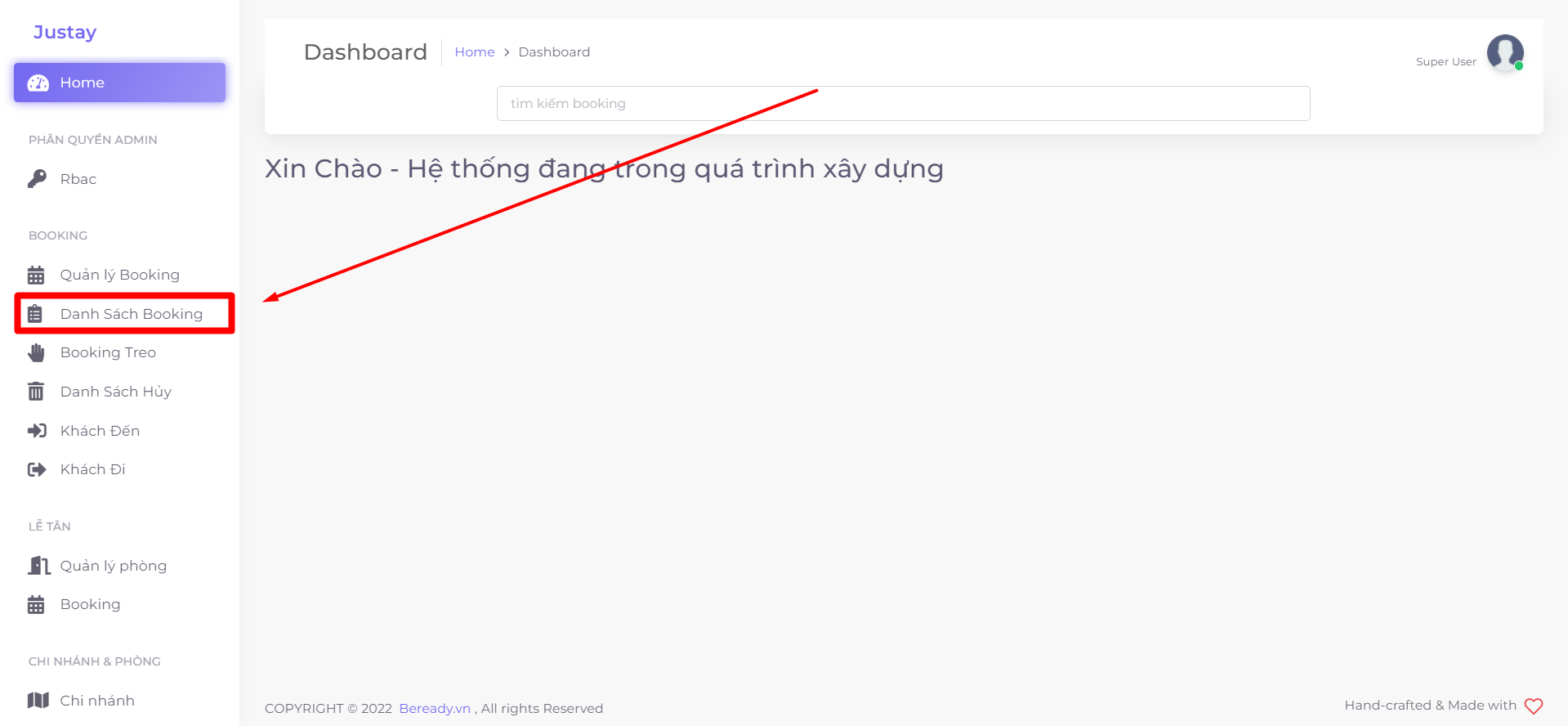Click the Quản lý Booking calendar icon
Viewport: 1568px width, 726px height.
point(36,275)
